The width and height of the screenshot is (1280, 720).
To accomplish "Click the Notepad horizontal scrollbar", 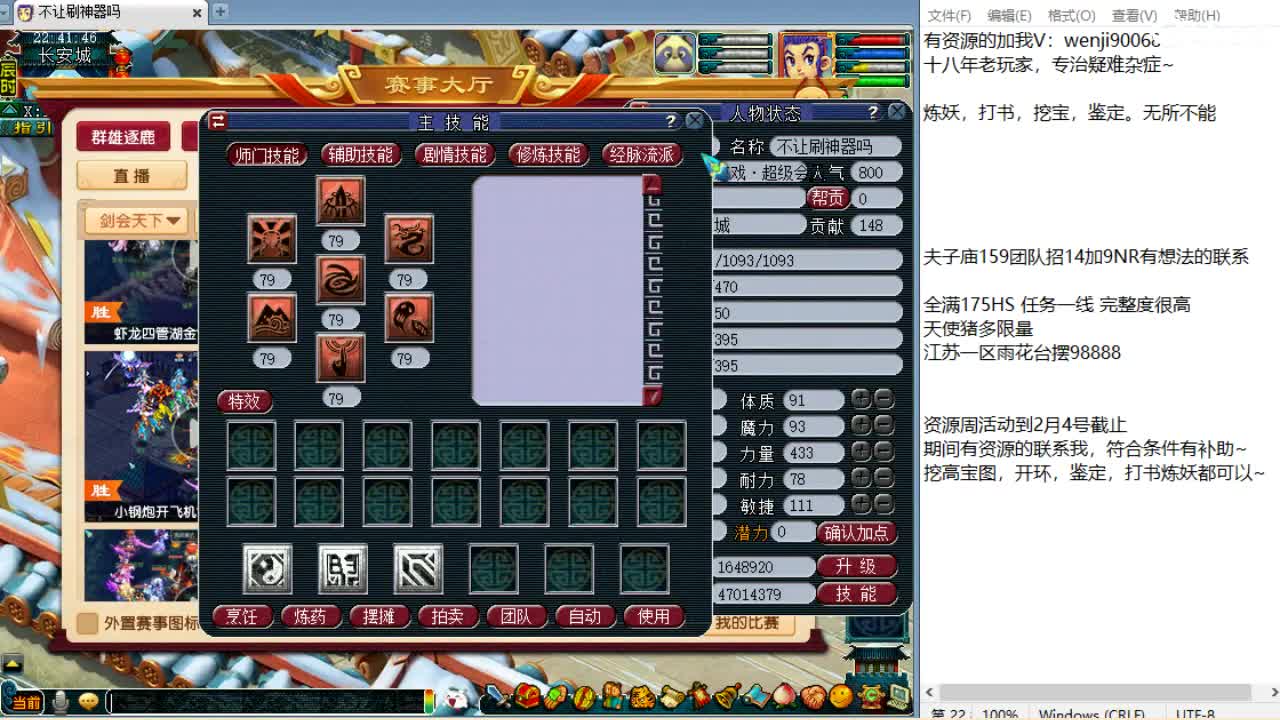I will [x=1095, y=692].
